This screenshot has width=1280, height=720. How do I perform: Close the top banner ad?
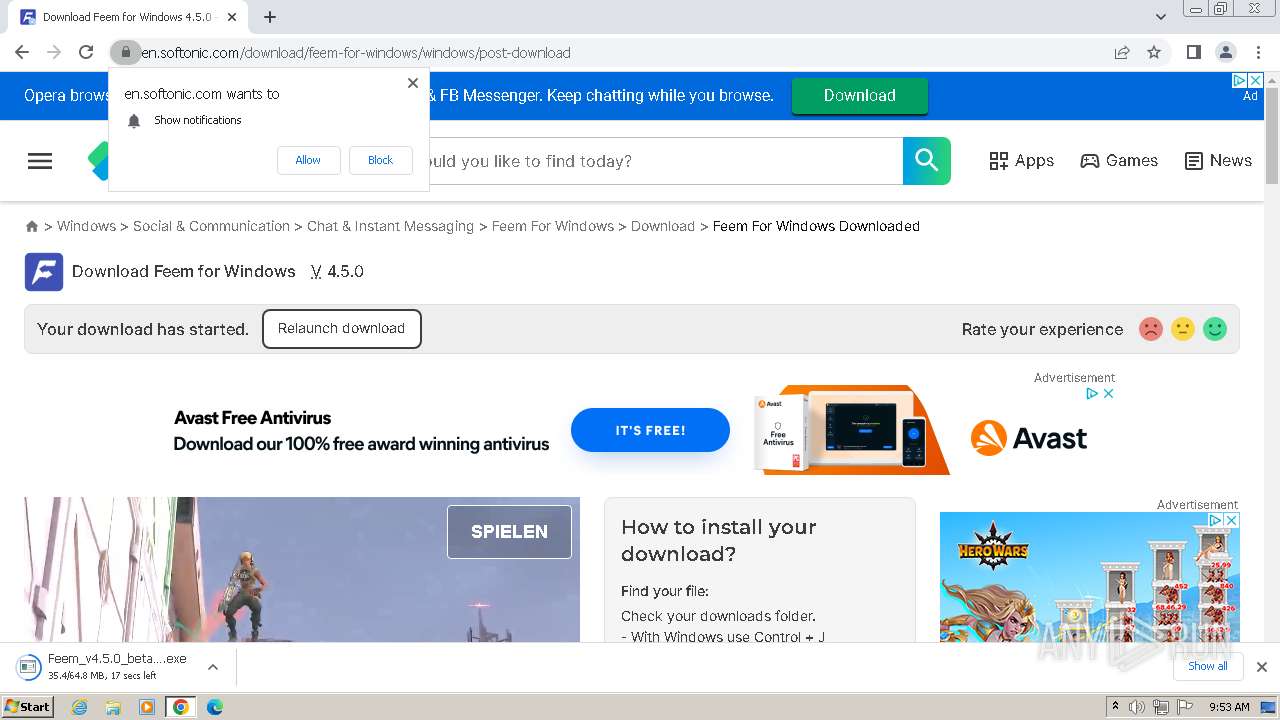pos(1256,80)
